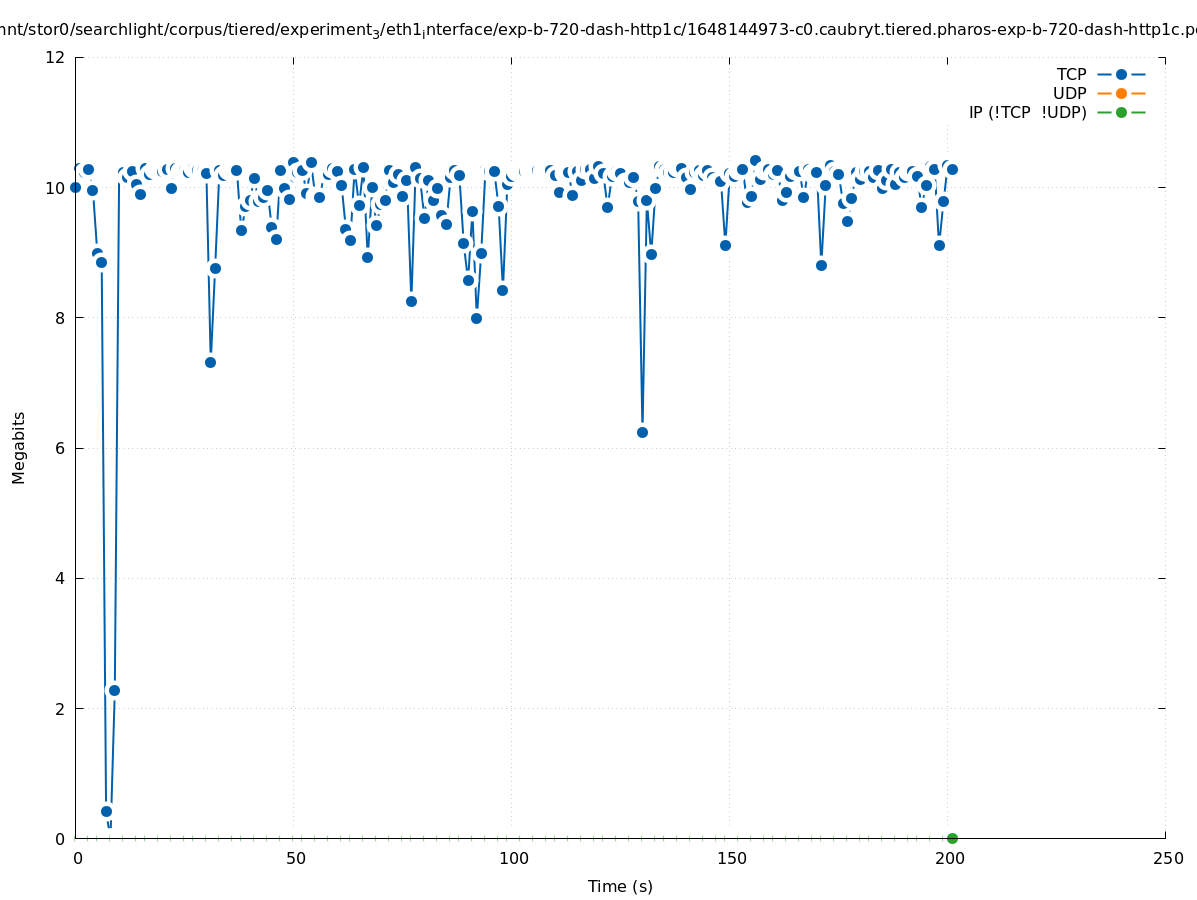Select the UDP legend label text
This screenshot has height=900, width=1197.
click(1069, 94)
